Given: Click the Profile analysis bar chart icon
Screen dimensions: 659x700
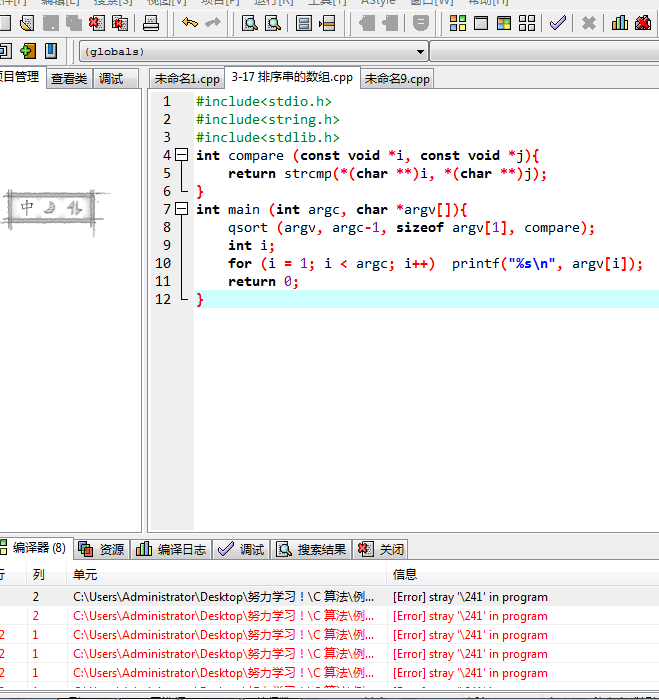Looking at the screenshot, I should coord(620,22).
